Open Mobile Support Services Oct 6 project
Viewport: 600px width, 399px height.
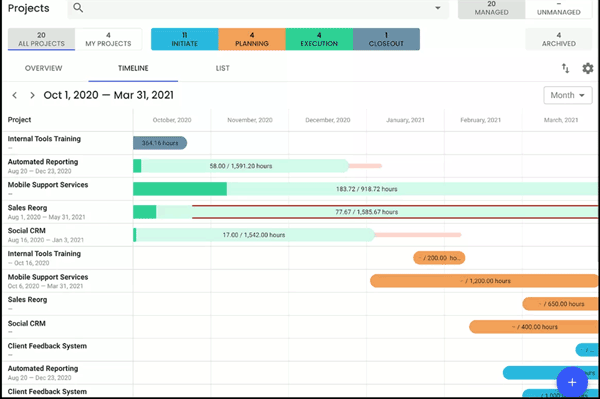(48, 281)
